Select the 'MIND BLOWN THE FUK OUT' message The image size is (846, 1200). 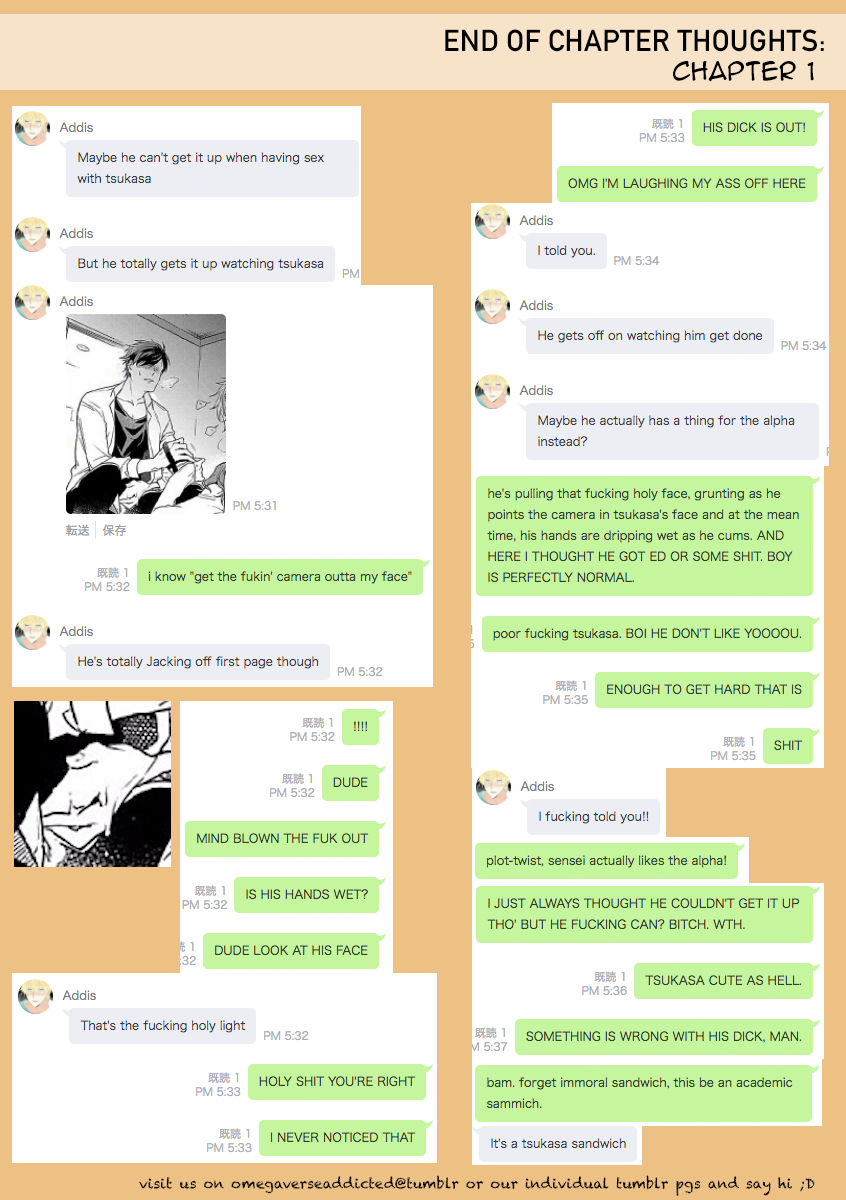(x=282, y=839)
